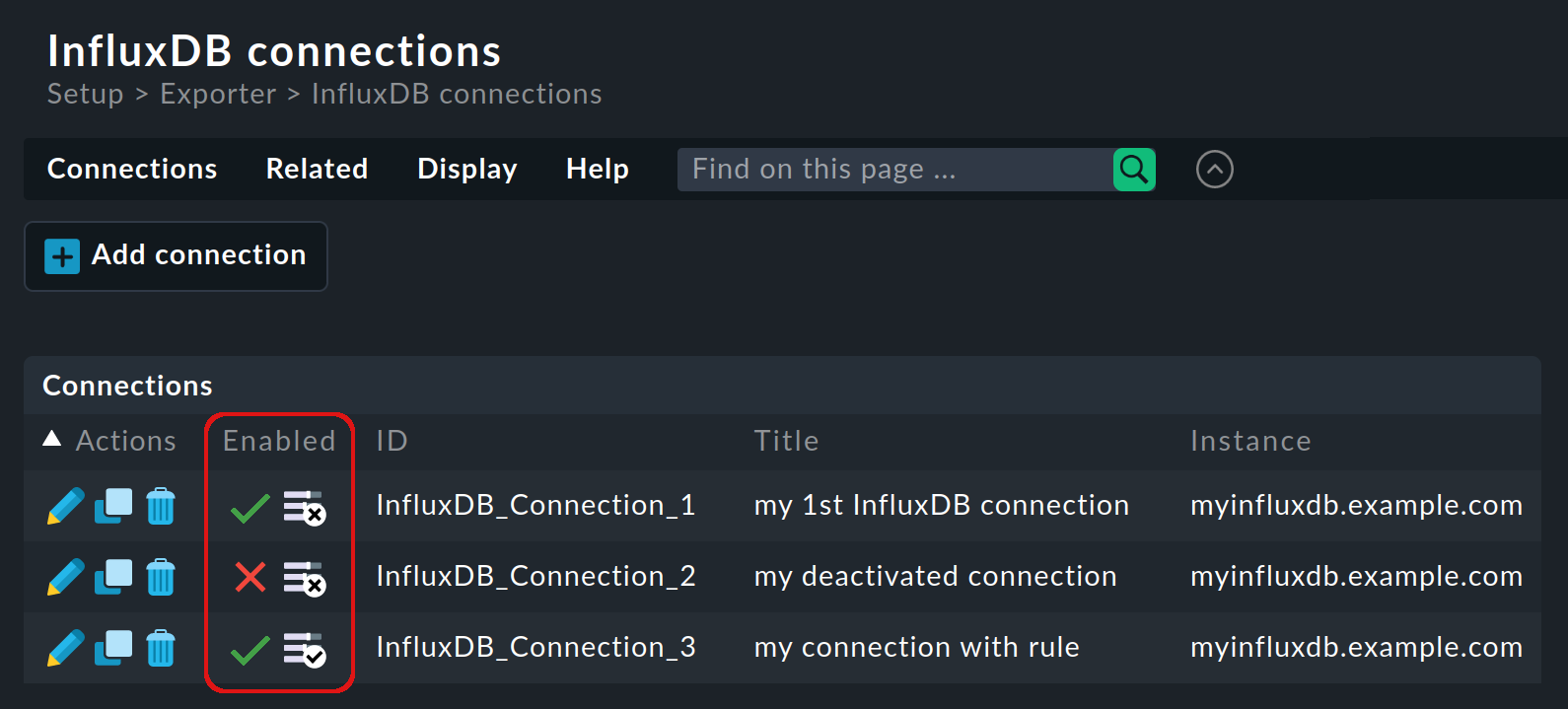Go to Exporter breadcrumb

(x=218, y=94)
